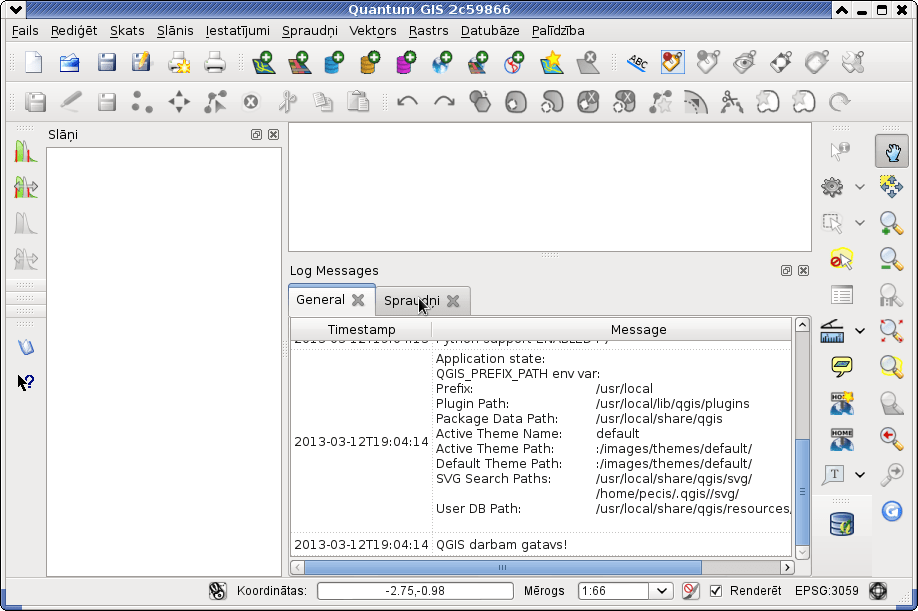
Task: Click the What's This help cursor icon
Action: tap(26, 383)
